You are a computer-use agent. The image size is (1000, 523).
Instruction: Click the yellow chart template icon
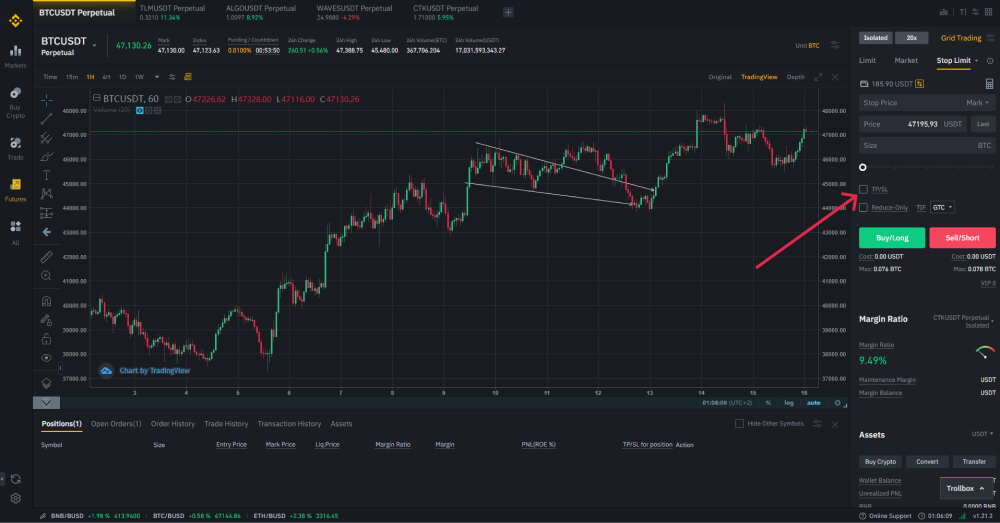coord(188,77)
